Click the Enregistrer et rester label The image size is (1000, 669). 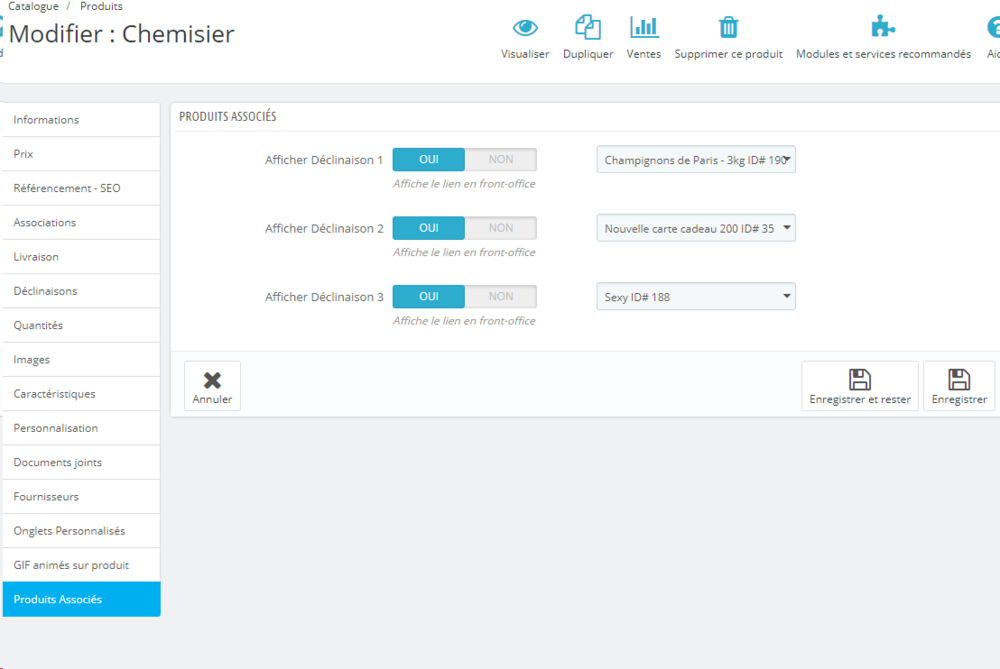[x=860, y=399]
